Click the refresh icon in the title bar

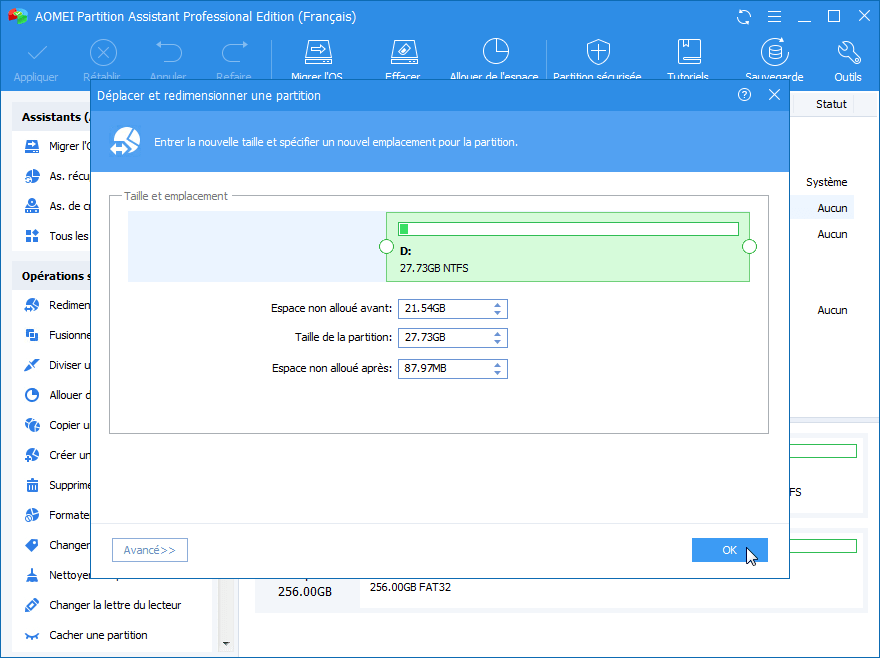[x=744, y=17]
